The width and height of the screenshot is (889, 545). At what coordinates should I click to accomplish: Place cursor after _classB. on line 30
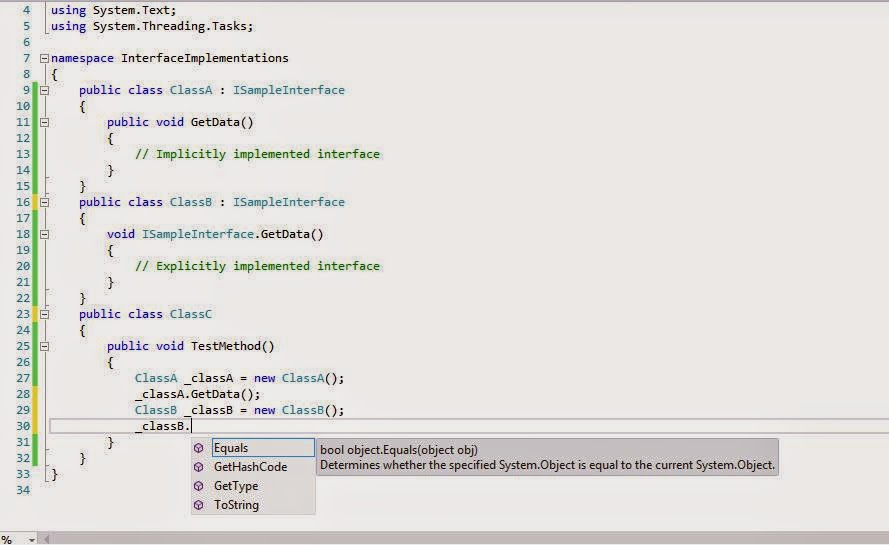pos(192,426)
